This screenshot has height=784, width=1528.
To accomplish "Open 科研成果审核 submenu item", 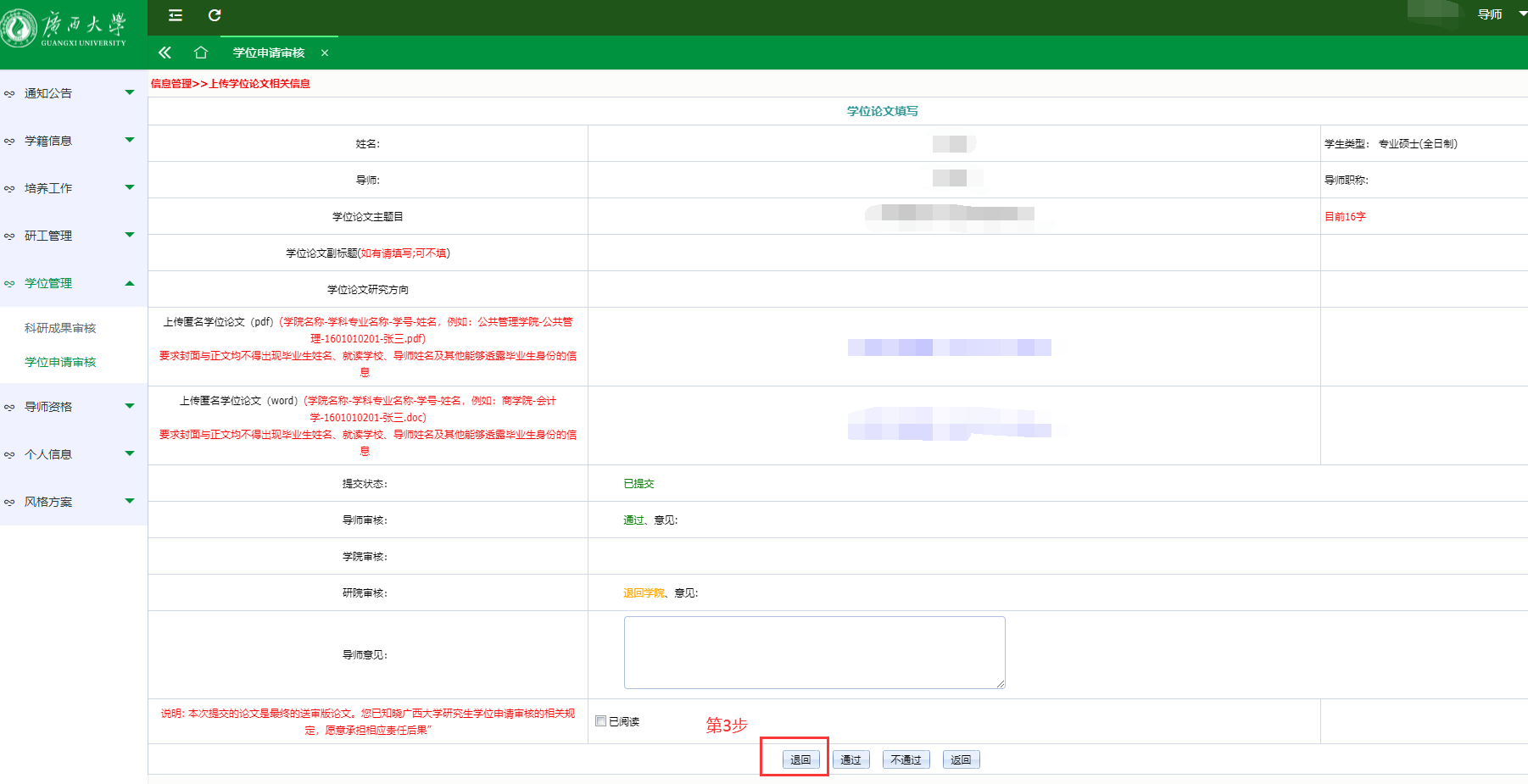I will point(60,328).
